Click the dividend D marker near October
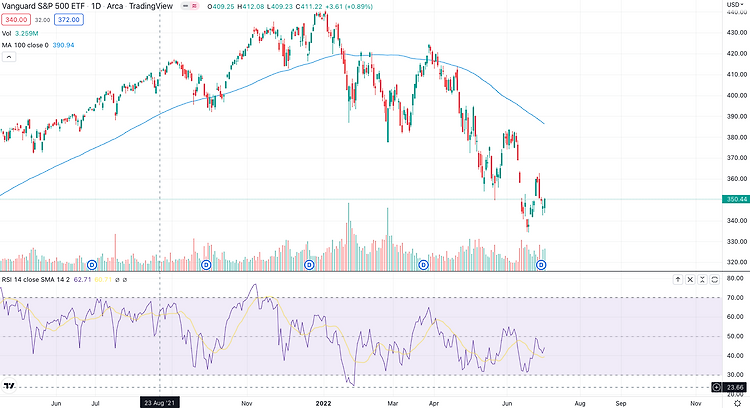This screenshot has width=750, height=408. pos(206,265)
